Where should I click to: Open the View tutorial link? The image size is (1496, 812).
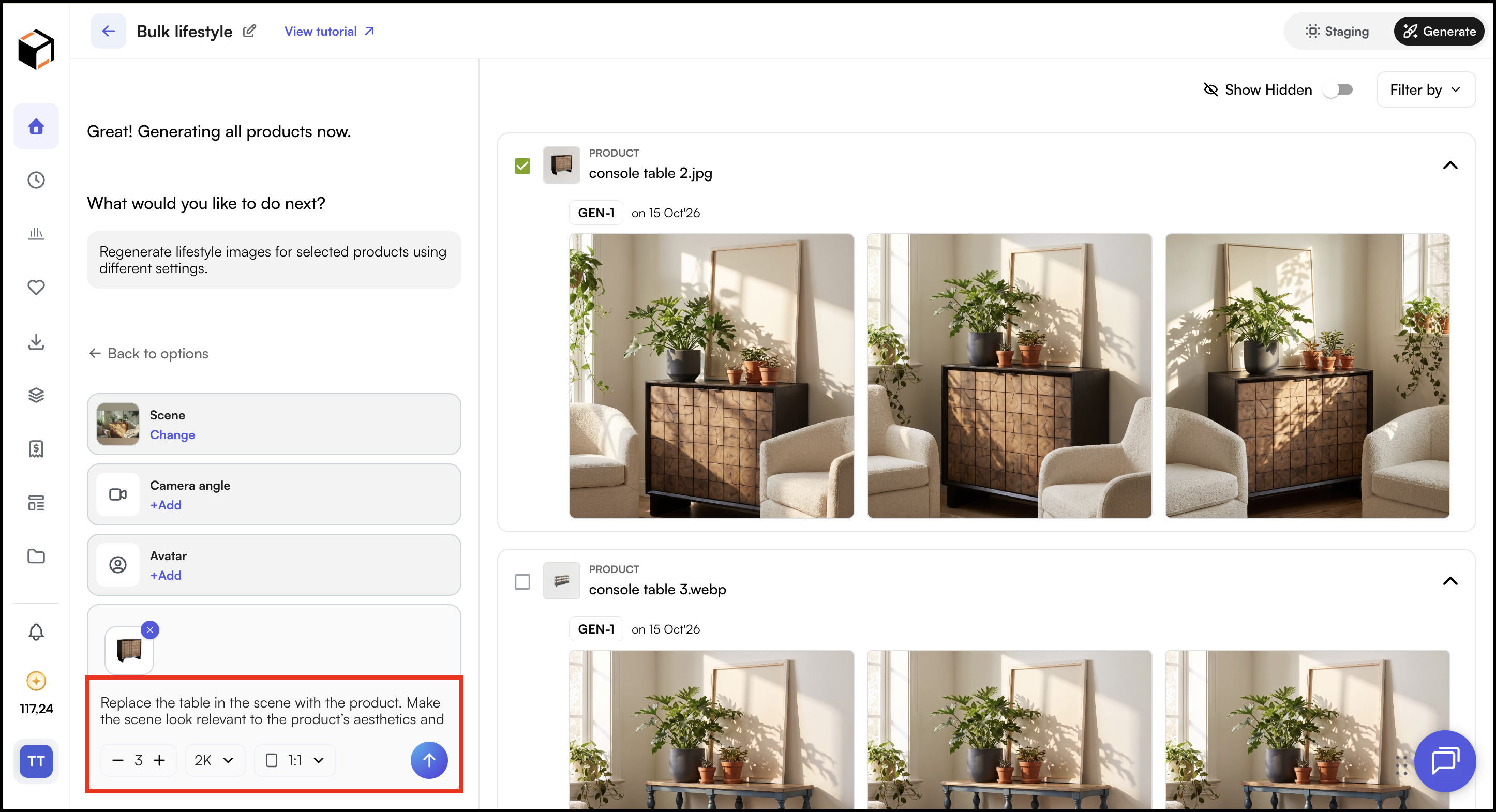(330, 32)
